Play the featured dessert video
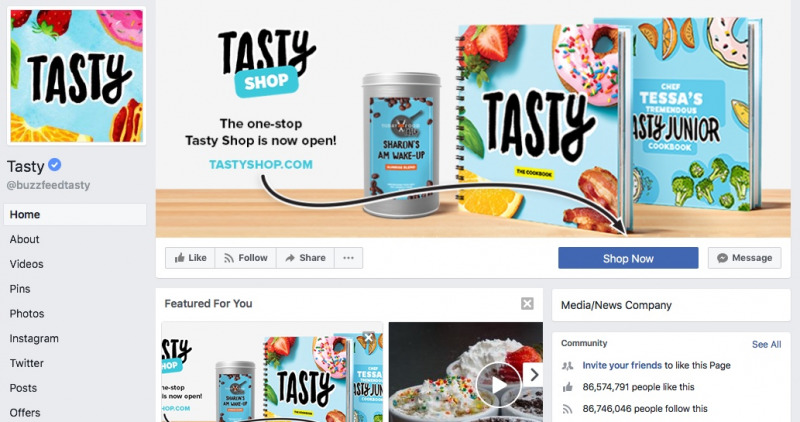This screenshot has height=422, width=800. point(498,385)
